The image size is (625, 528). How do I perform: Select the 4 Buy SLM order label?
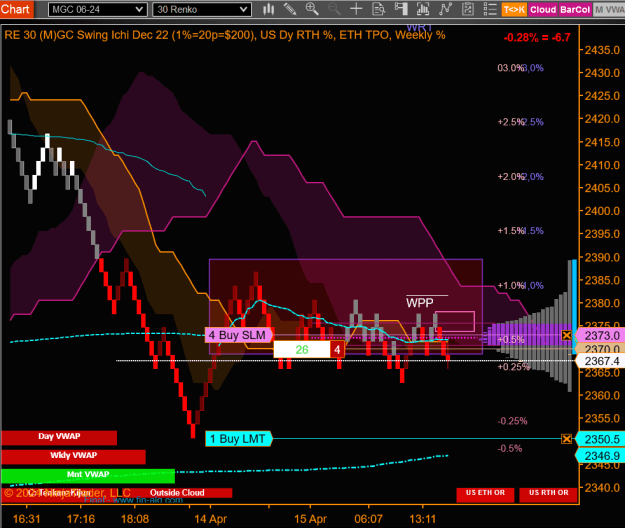(x=239, y=335)
